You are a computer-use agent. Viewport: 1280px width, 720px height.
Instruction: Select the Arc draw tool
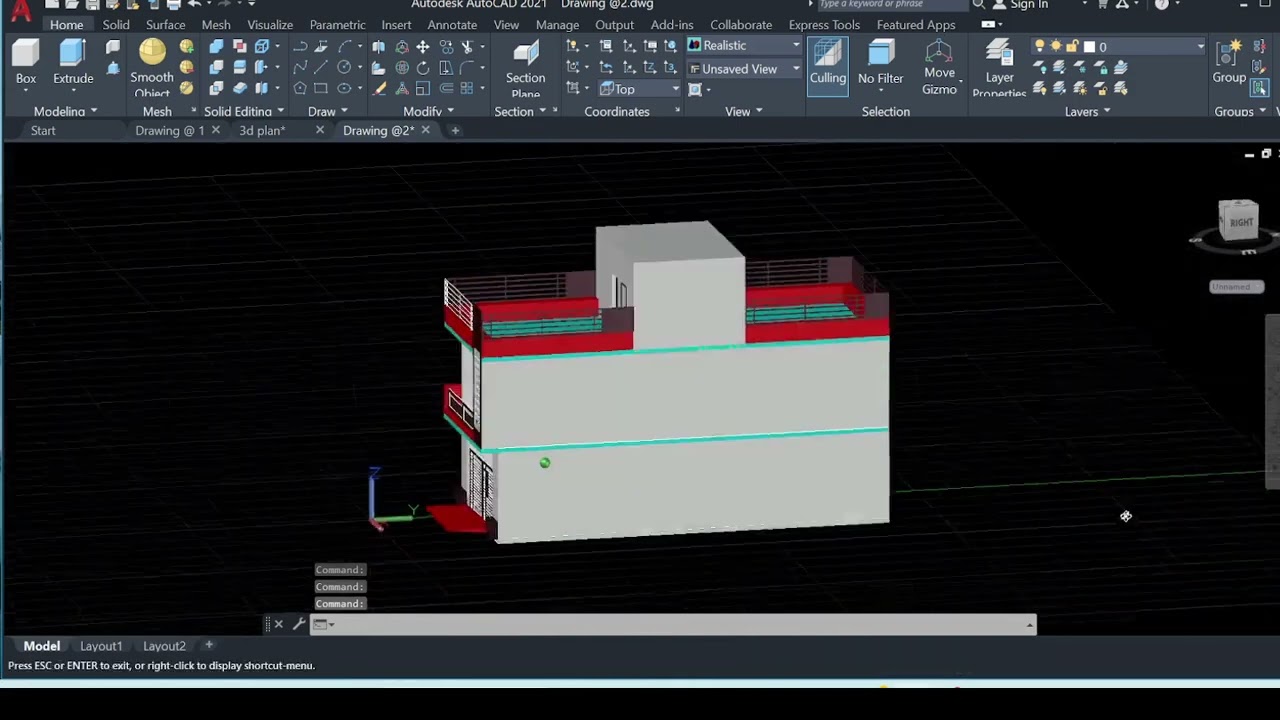[345, 46]
